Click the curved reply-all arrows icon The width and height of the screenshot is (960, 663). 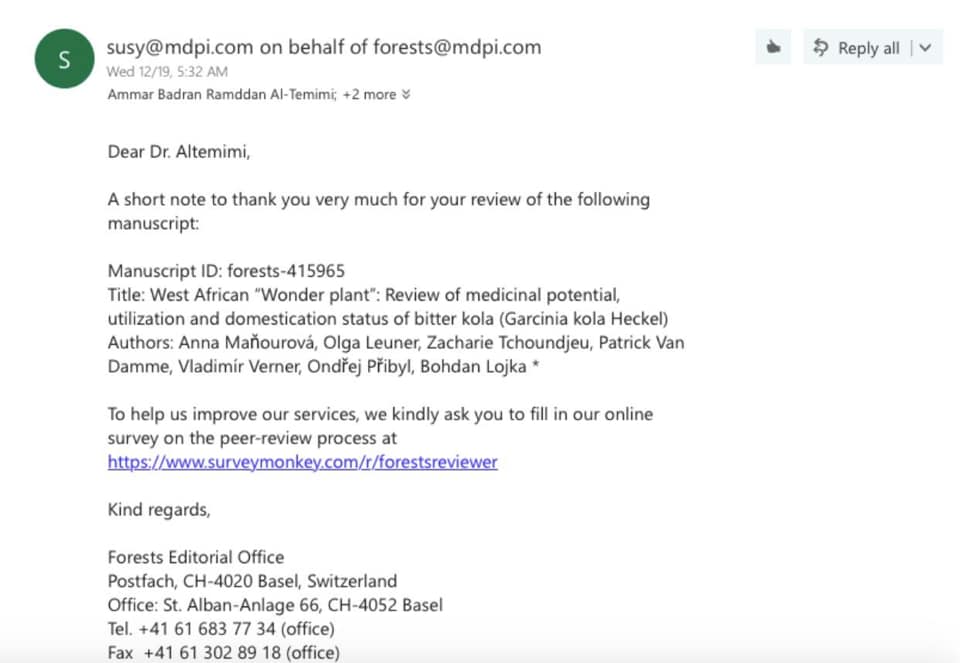(820, 47)
